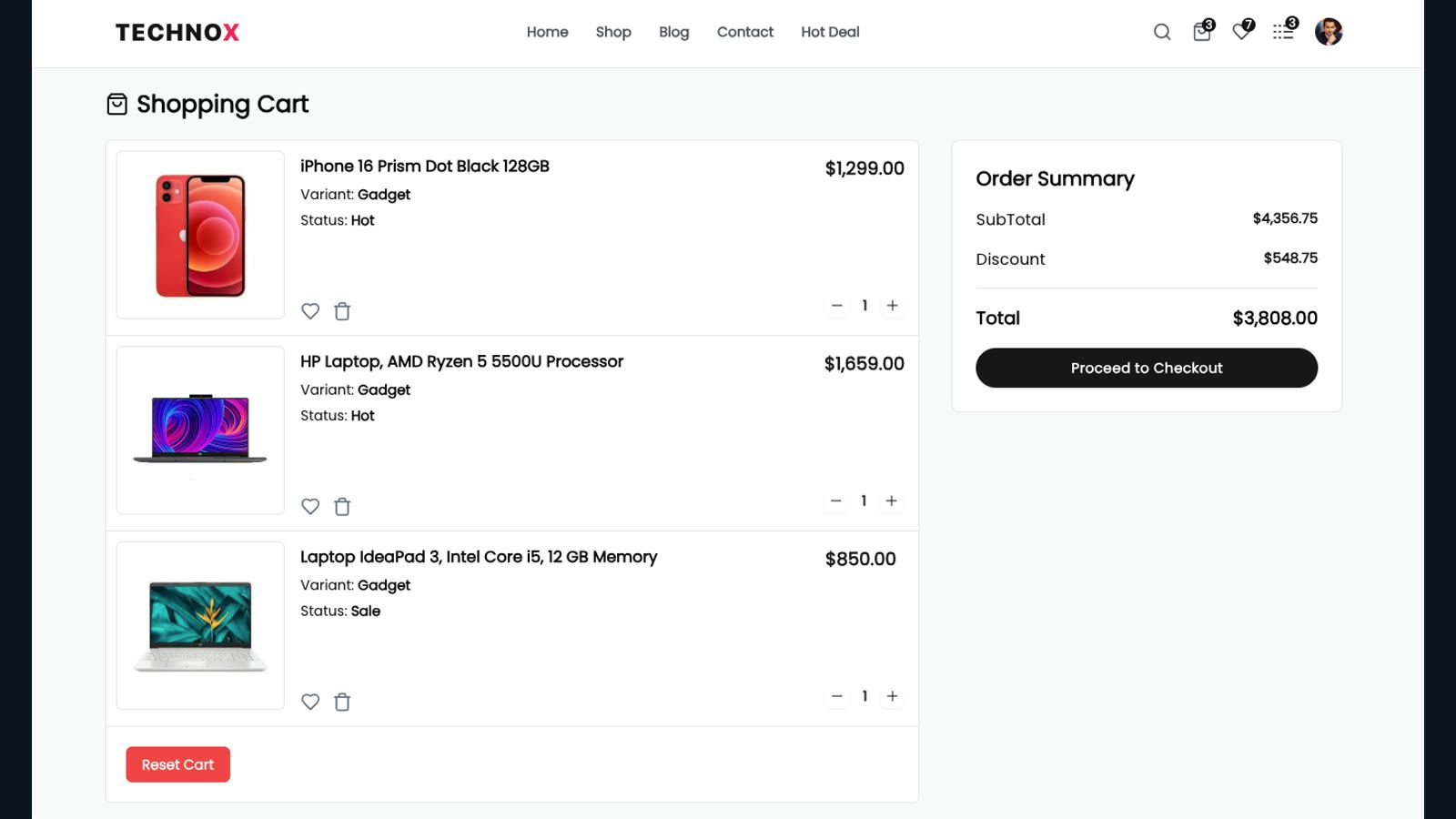Open the cart bag icon in header
Screen dimensions: 1456x819
(x=1202, y=32)
